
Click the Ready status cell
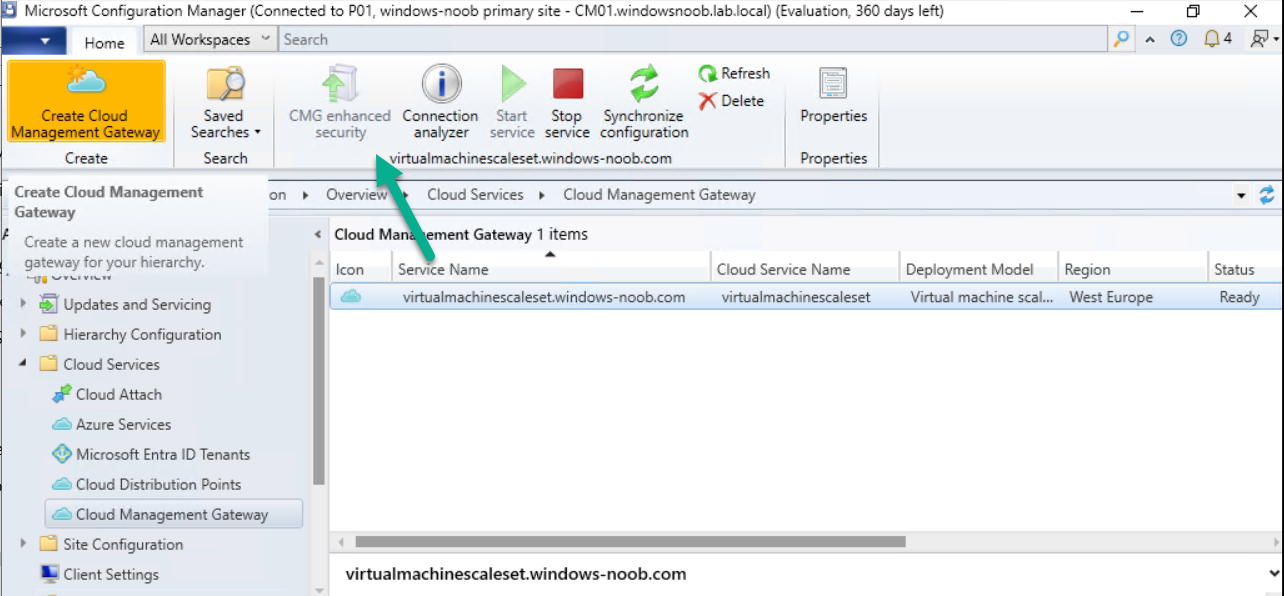click(1239, 297)
